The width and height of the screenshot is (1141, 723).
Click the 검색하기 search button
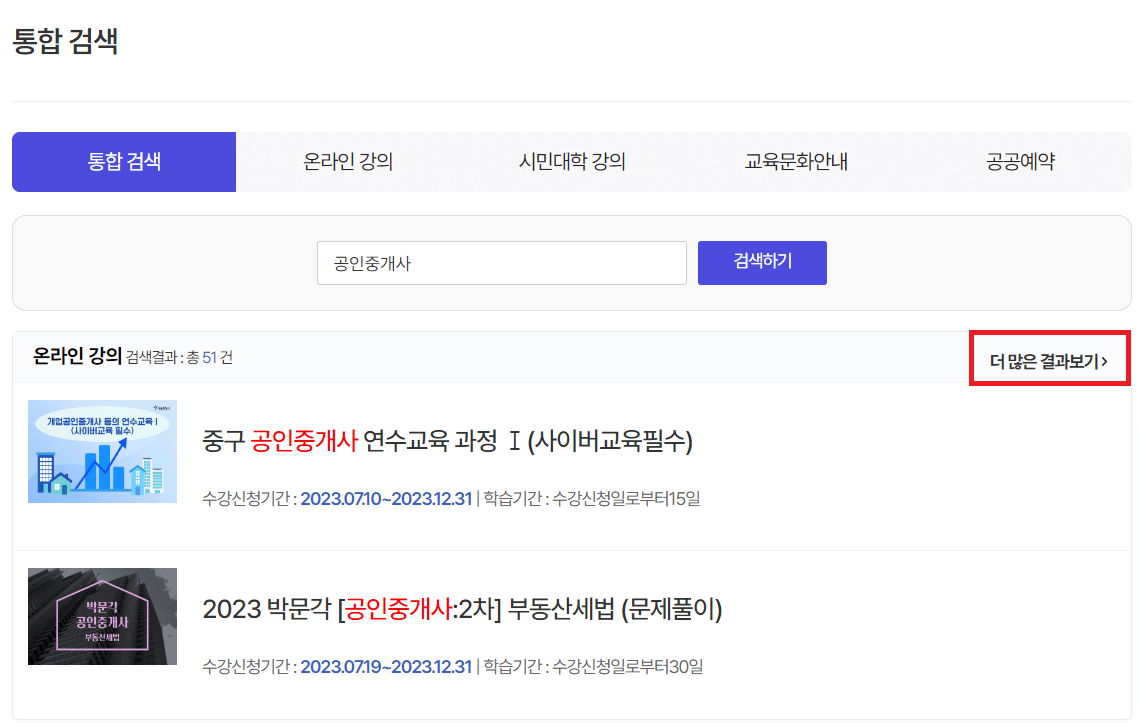762,262
